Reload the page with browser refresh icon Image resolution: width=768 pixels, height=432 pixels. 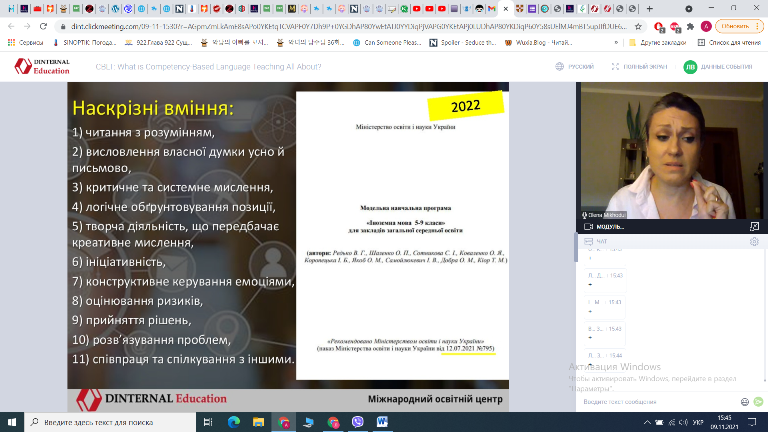[43, 26]
